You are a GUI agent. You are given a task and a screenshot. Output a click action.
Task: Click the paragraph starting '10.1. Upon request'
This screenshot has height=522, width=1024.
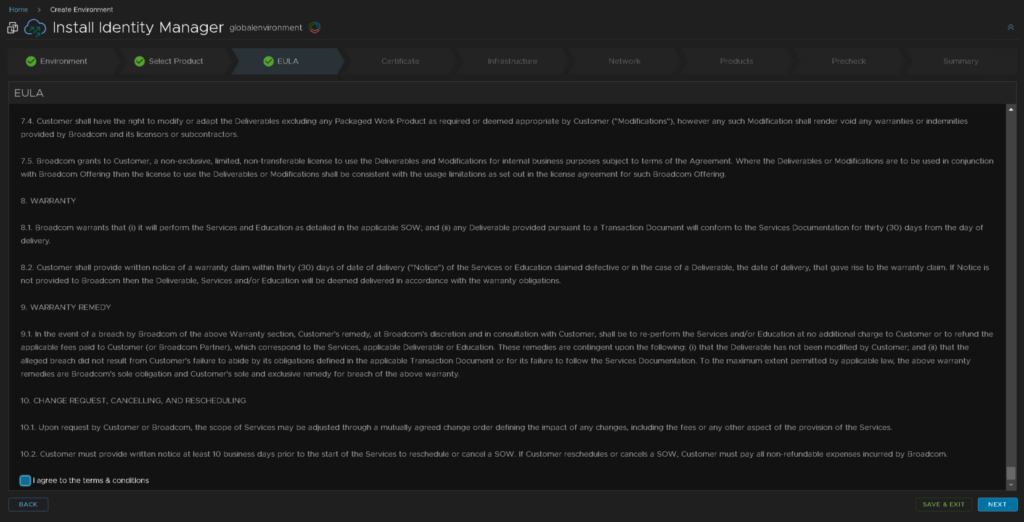(x=456, y=427)
